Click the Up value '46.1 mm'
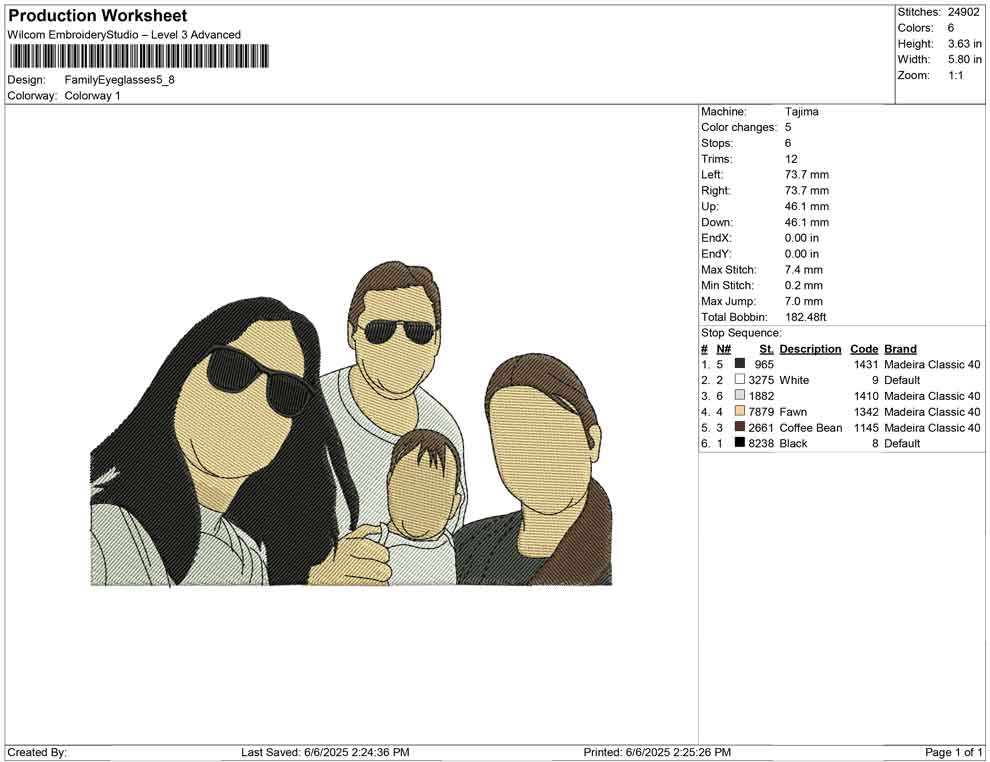 click(x=807, y=206)
